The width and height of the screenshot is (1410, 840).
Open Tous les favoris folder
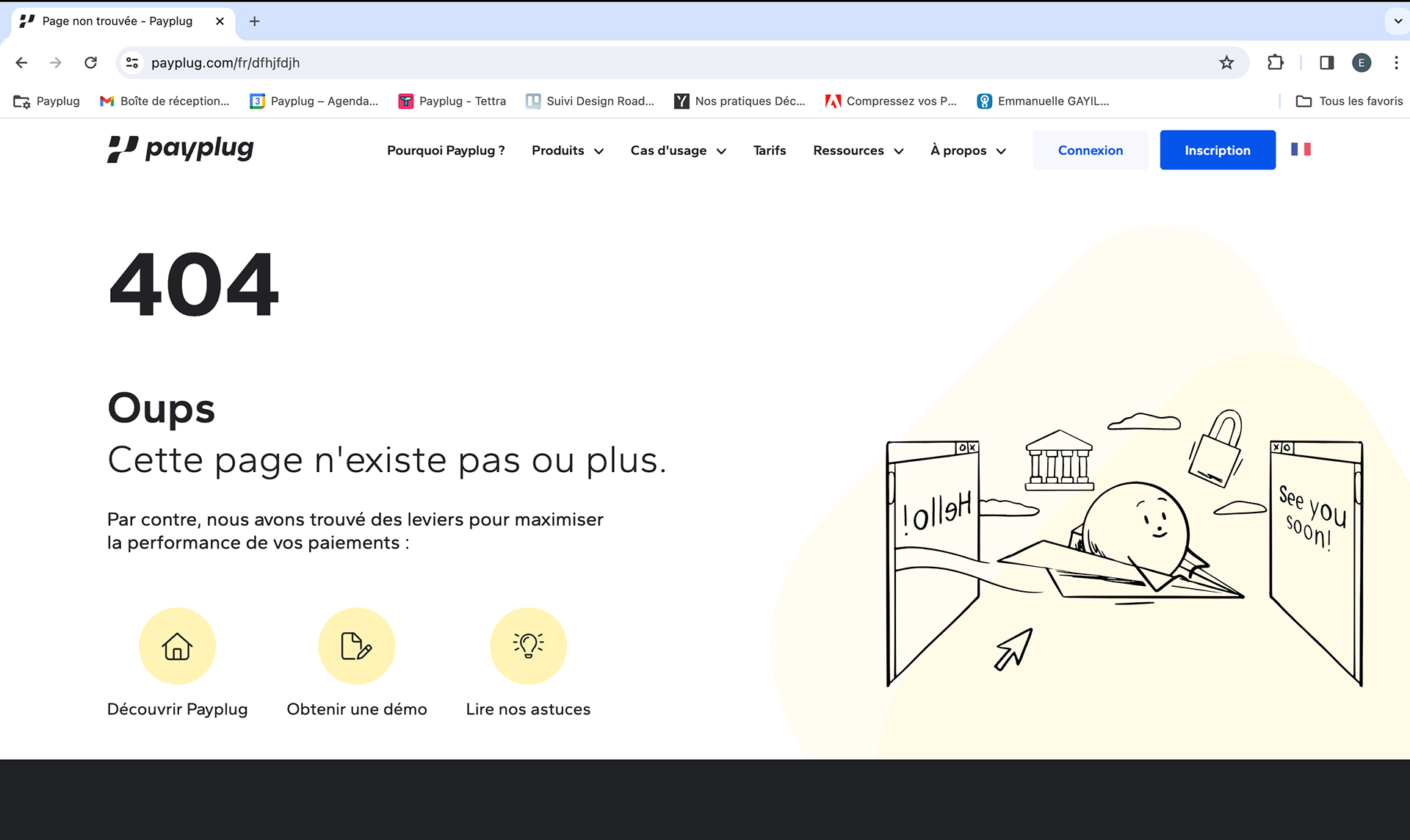[x=1349, y=101]
